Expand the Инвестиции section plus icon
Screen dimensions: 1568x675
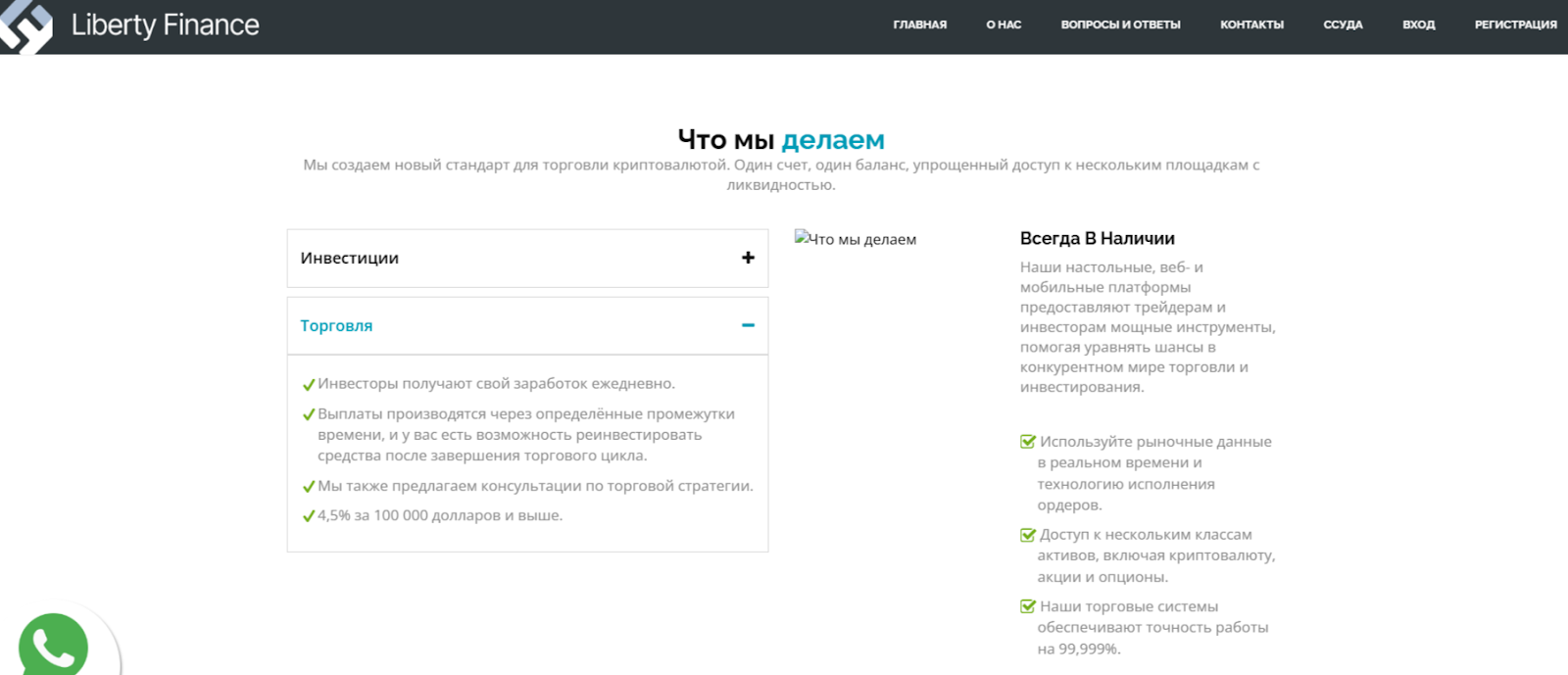coord(748,258)
